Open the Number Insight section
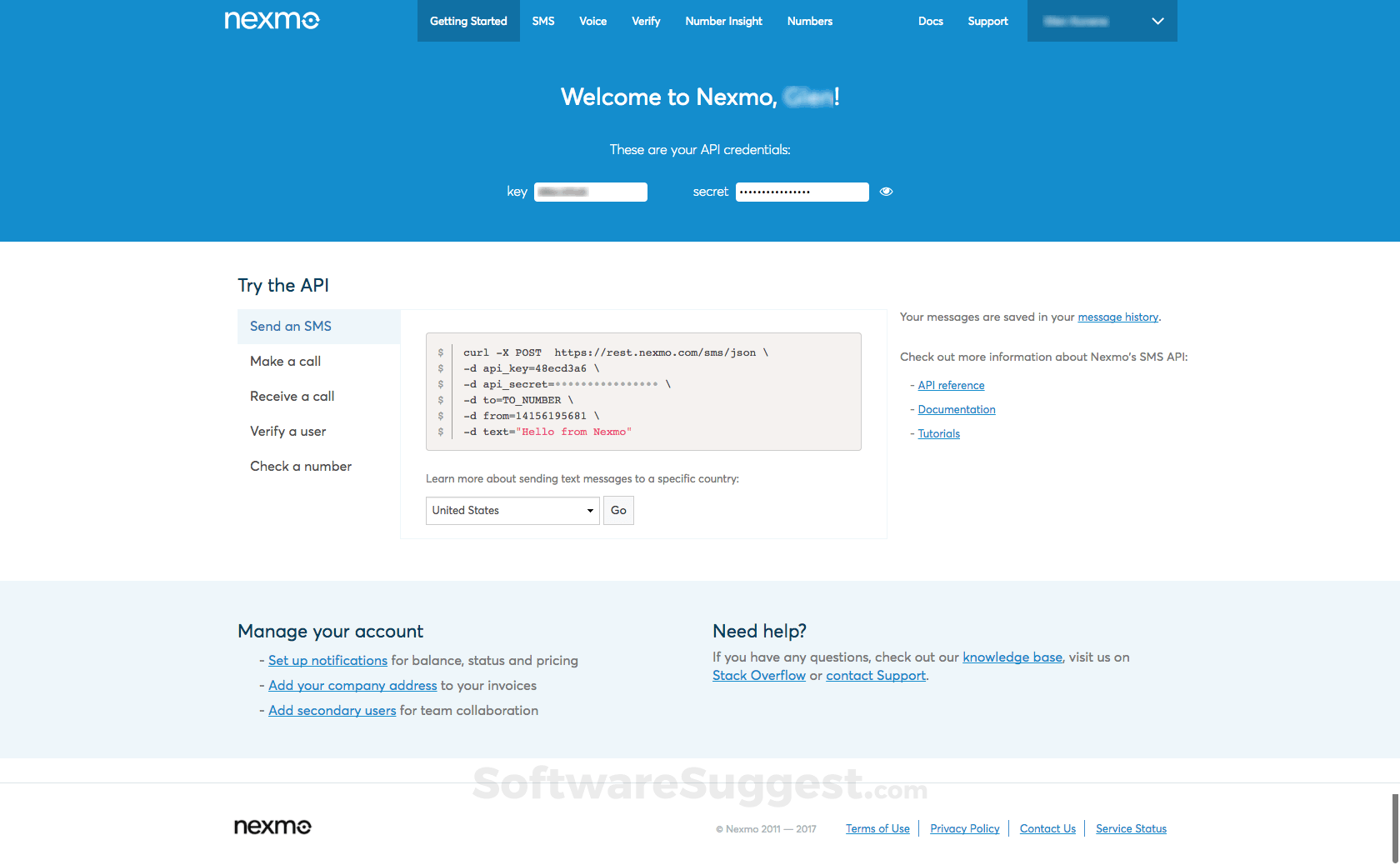1400x865 pixels. click(722, 21)
